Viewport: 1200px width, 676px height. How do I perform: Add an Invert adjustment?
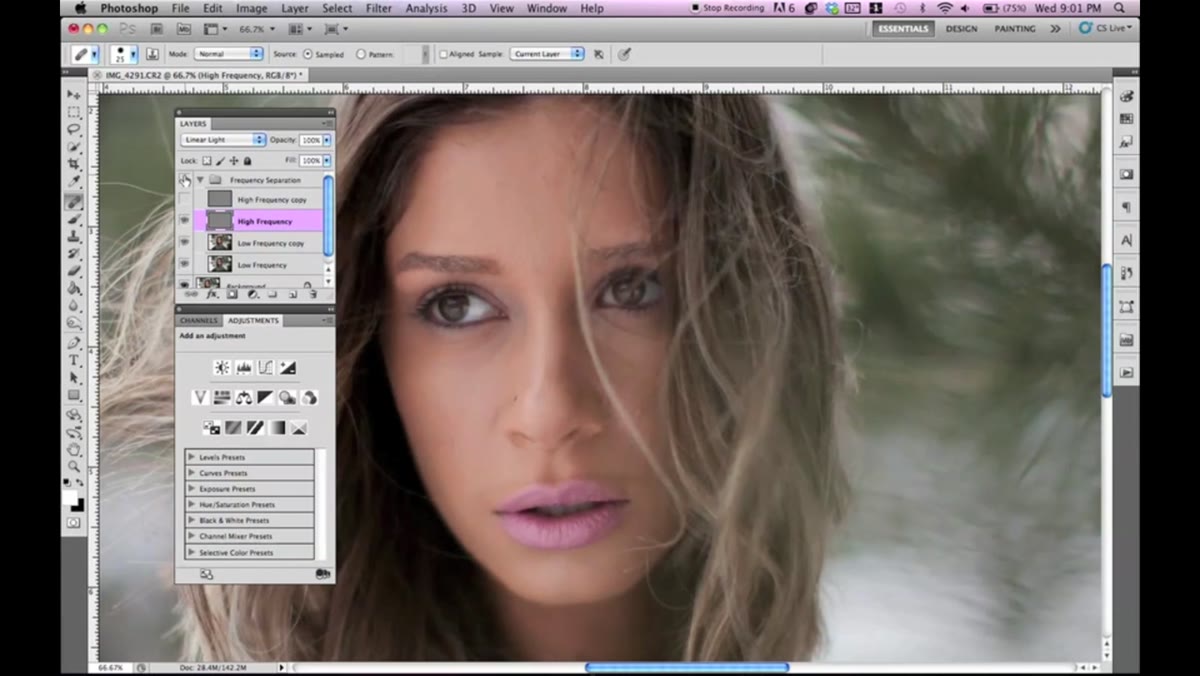point(211,428)
